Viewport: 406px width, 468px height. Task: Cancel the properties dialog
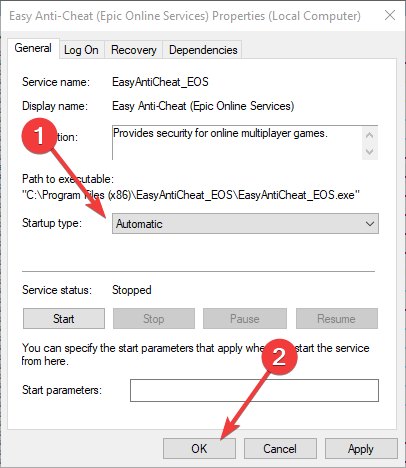tap(280, 449)
